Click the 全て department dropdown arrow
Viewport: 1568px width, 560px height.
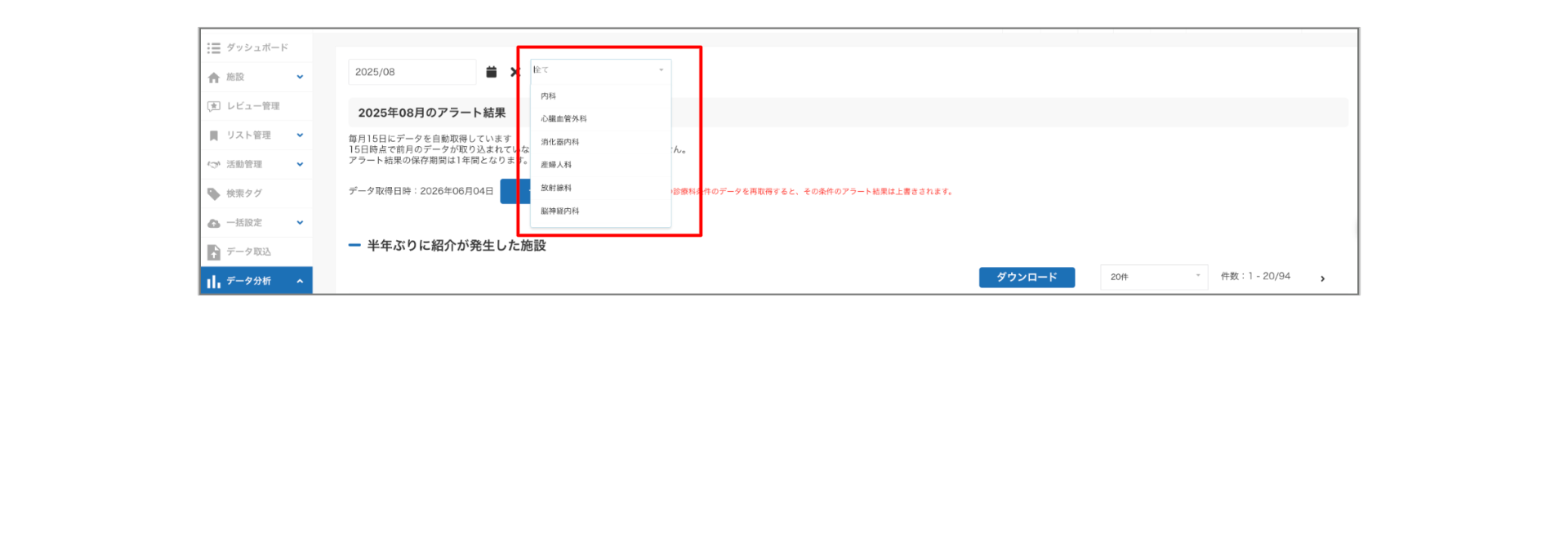(661, 70)
